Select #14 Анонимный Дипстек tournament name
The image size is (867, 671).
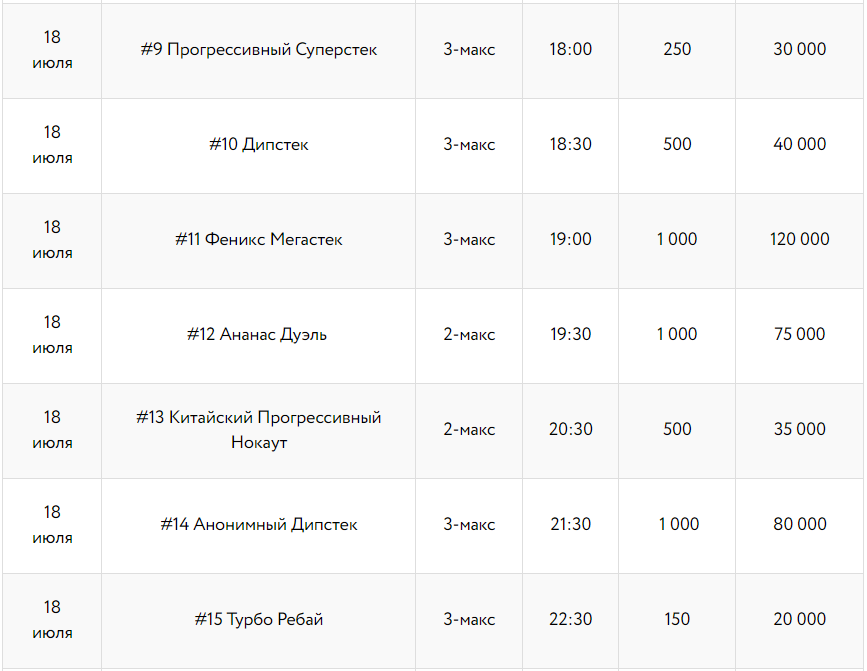coord(258,524)
